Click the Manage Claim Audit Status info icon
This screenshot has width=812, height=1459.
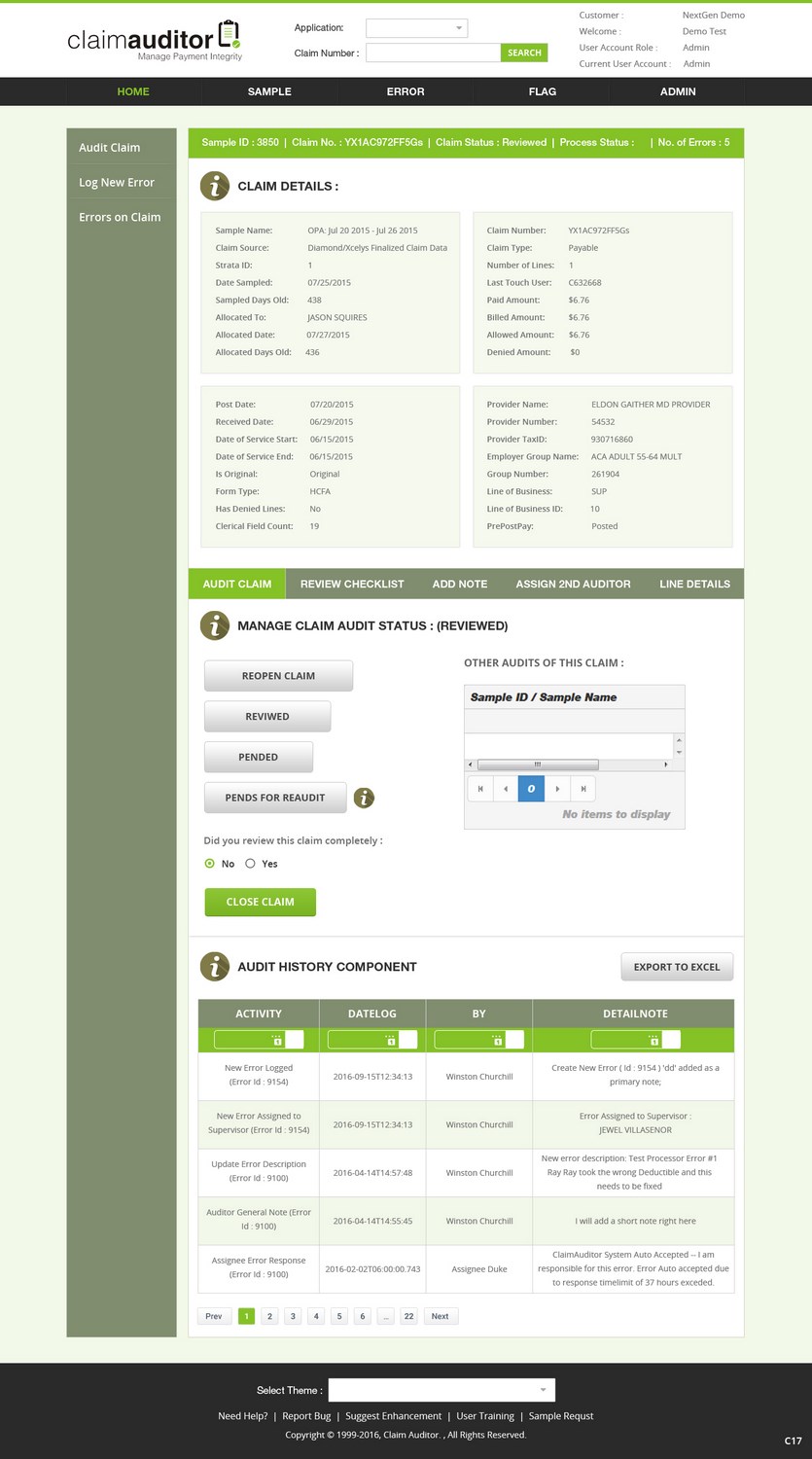[215, 625]
